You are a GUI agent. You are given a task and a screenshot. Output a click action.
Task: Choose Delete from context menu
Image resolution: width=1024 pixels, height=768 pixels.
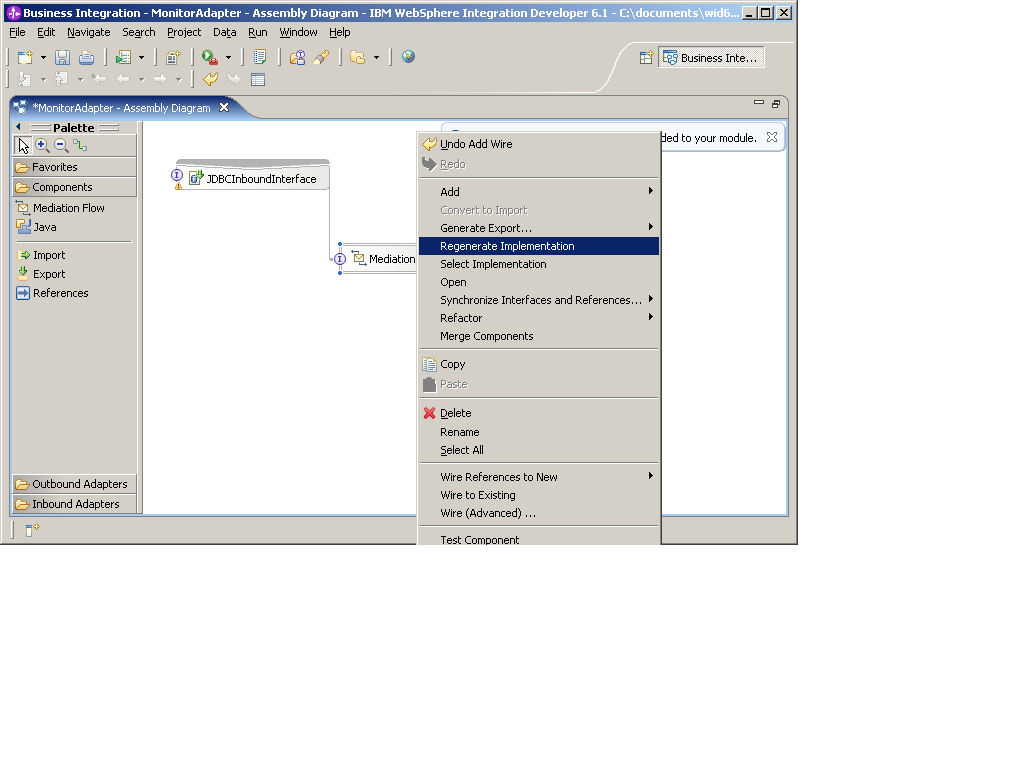click(x=539, y=413)
